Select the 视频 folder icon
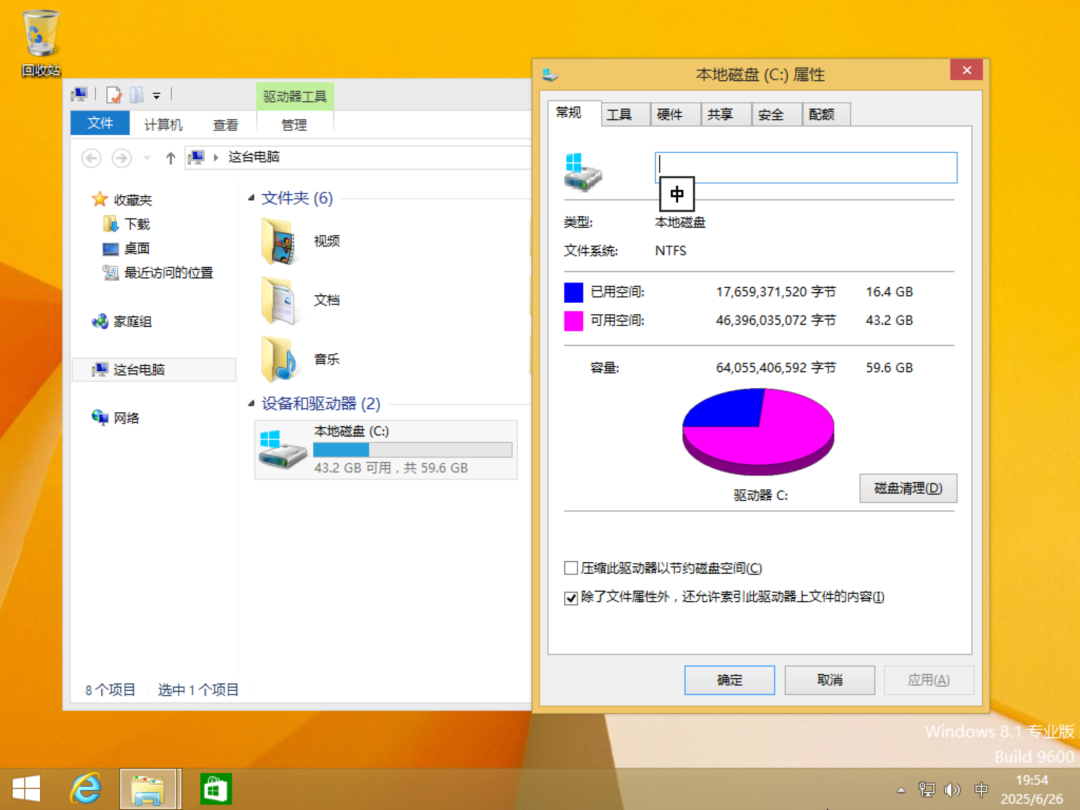 [279, 241]
